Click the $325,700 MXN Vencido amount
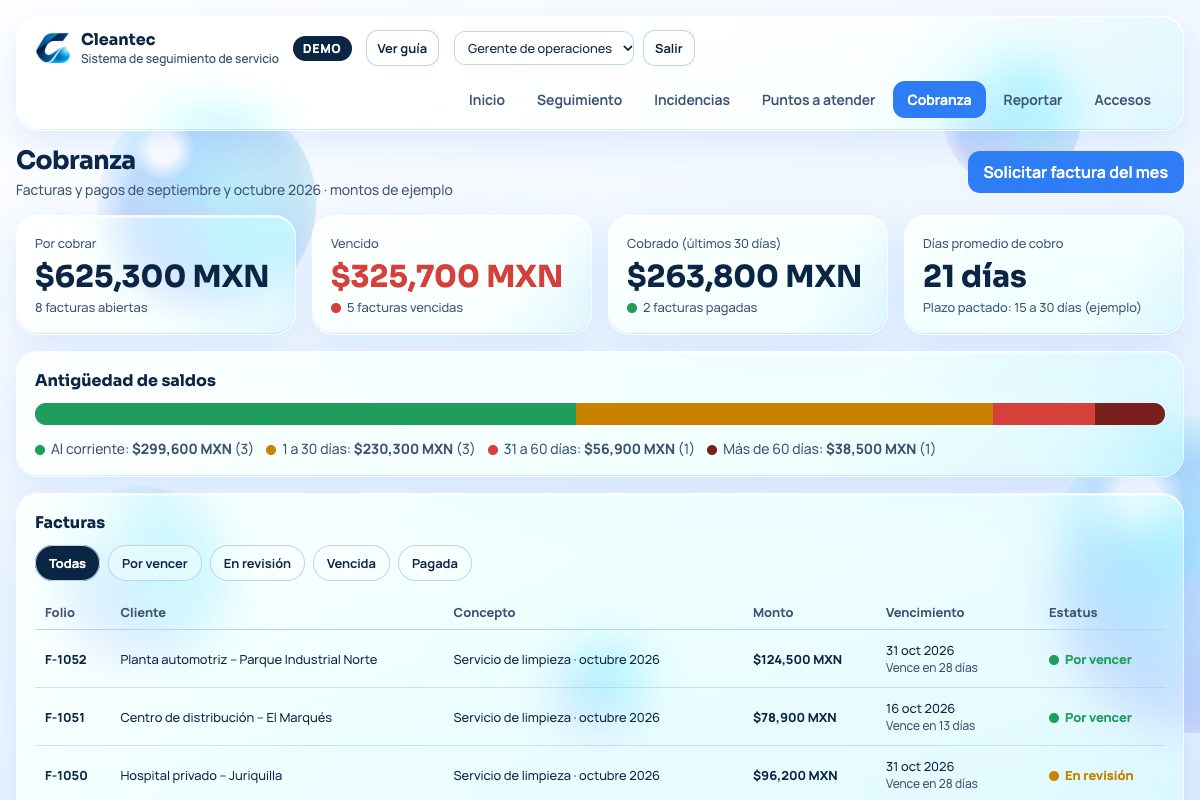Screen dimensions: 1200x800 point(447,275)
